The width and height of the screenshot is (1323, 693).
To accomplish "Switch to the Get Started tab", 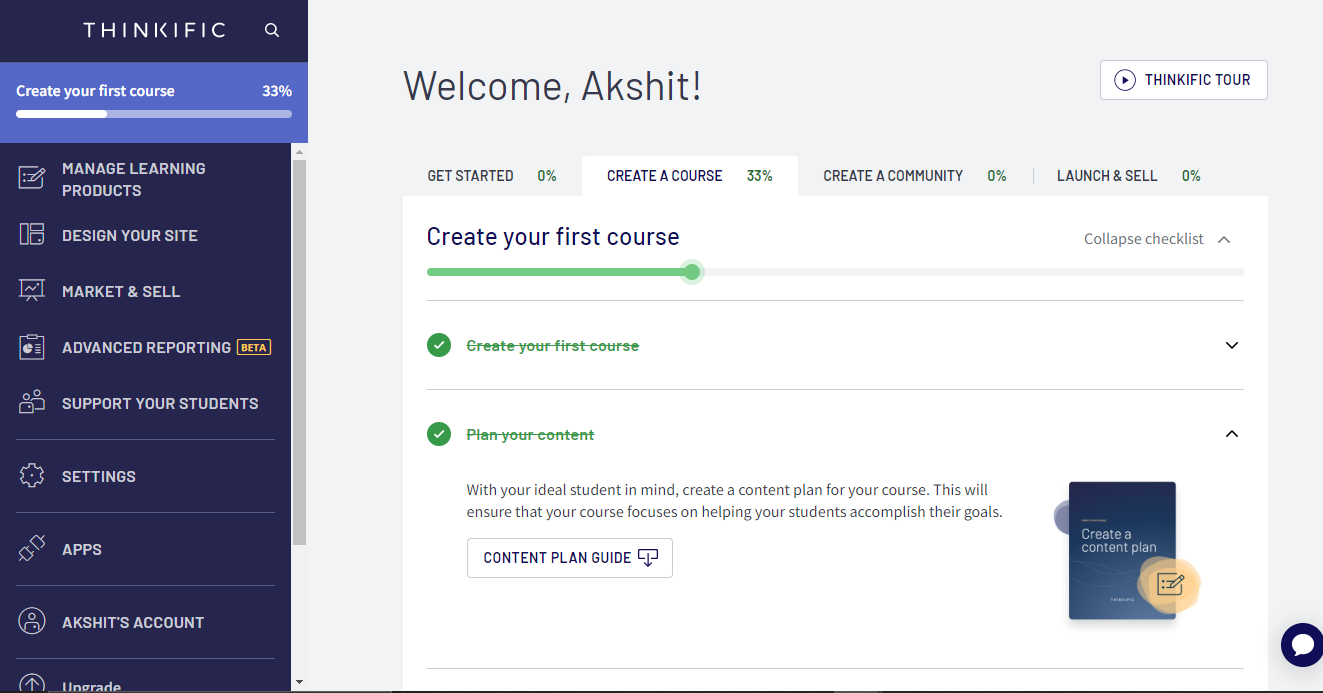I will [492, 176].
